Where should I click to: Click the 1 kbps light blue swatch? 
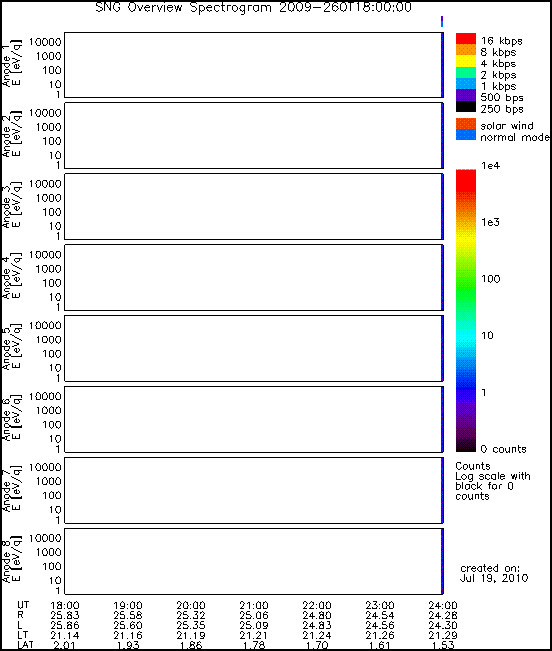pos(466,83)
